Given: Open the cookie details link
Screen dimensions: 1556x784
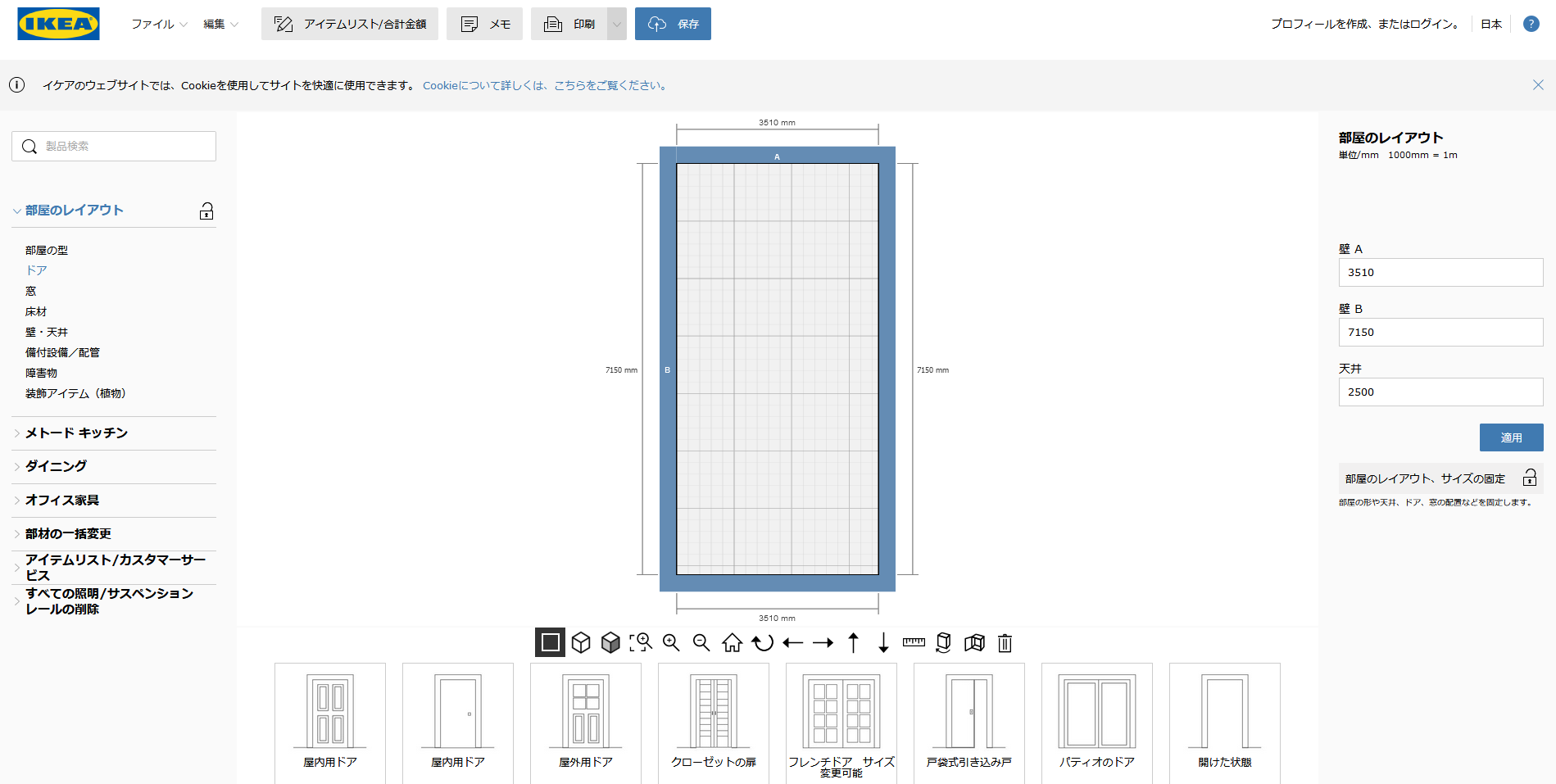Looking at the screenshot, I should coord(546,85).
